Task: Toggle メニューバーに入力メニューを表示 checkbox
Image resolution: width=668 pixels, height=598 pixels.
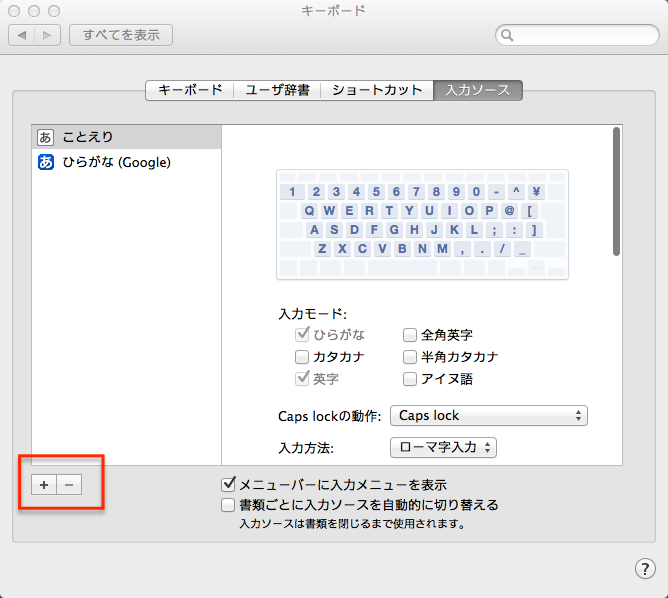Action: [x=228, y=484]
